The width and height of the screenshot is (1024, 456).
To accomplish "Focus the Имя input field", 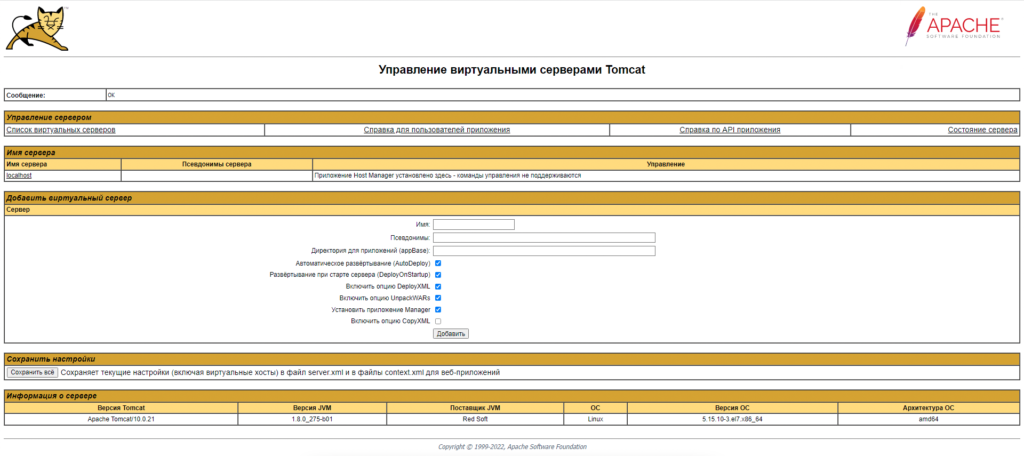I will pyautogui.click(x=474, y=225).
